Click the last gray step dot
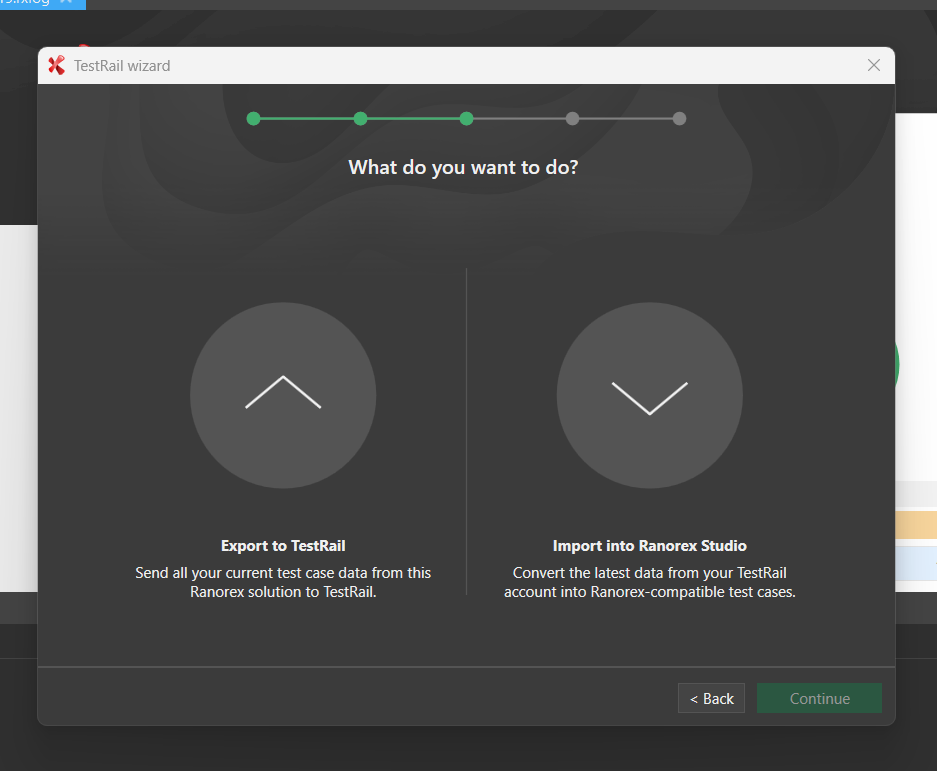Viewport: 937px width, 771px height. tap(679, 118)
